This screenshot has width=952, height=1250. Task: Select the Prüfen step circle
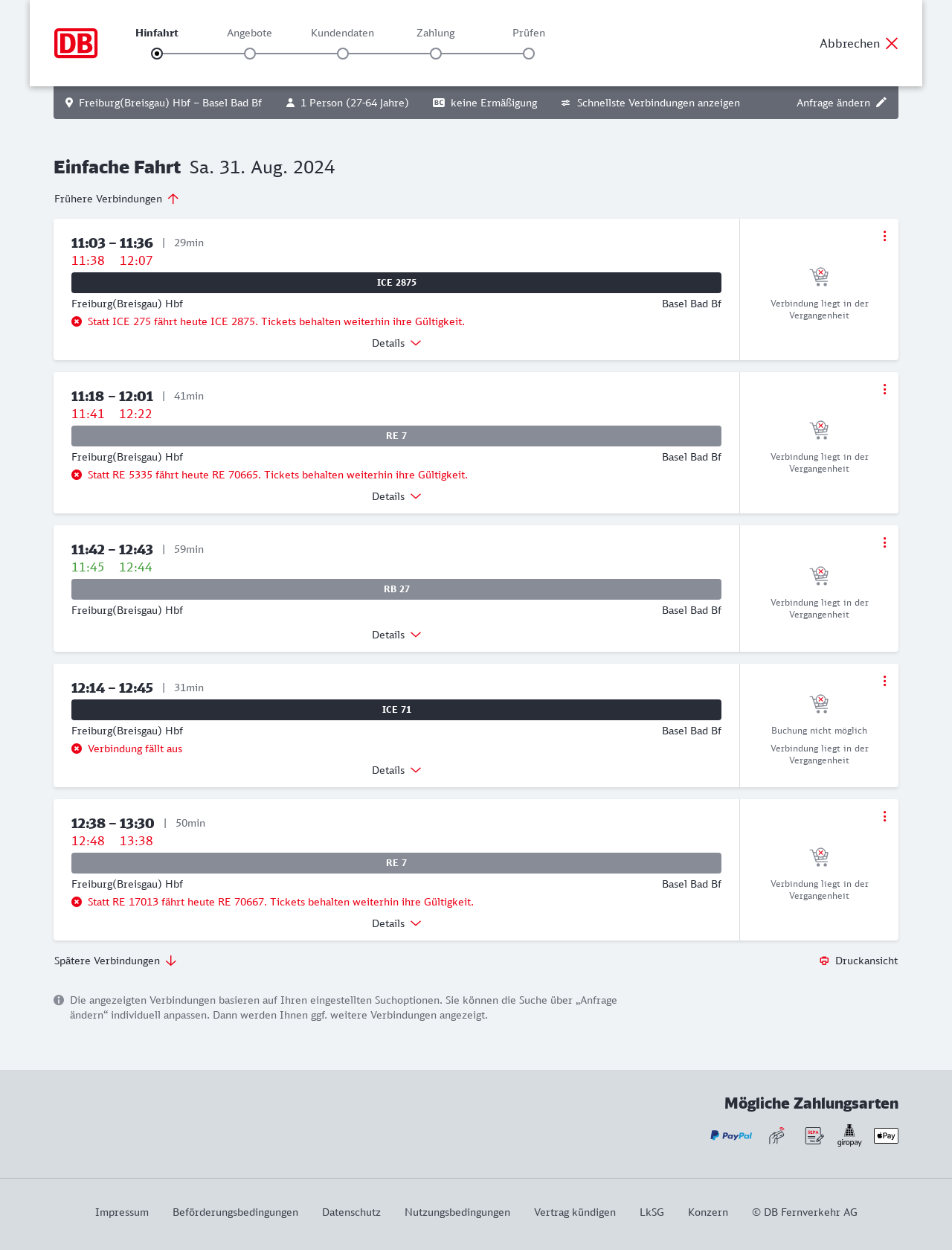pyautogui.click(x=529, y=54)
